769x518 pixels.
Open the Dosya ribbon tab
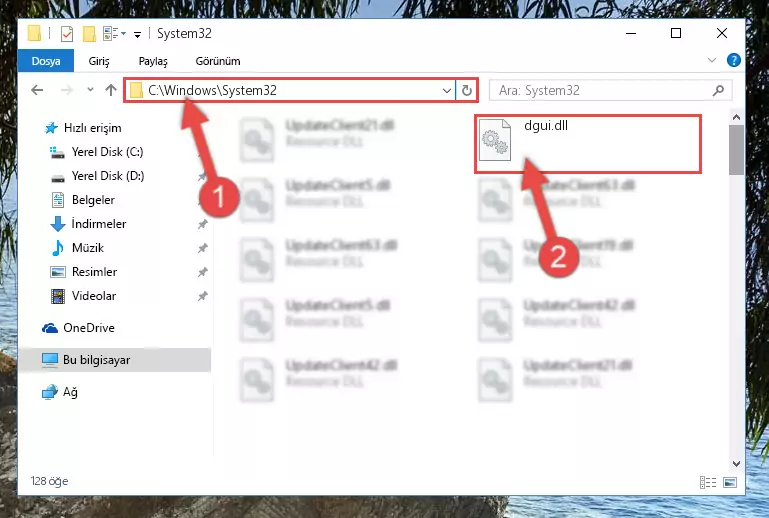tap(46, 61)
